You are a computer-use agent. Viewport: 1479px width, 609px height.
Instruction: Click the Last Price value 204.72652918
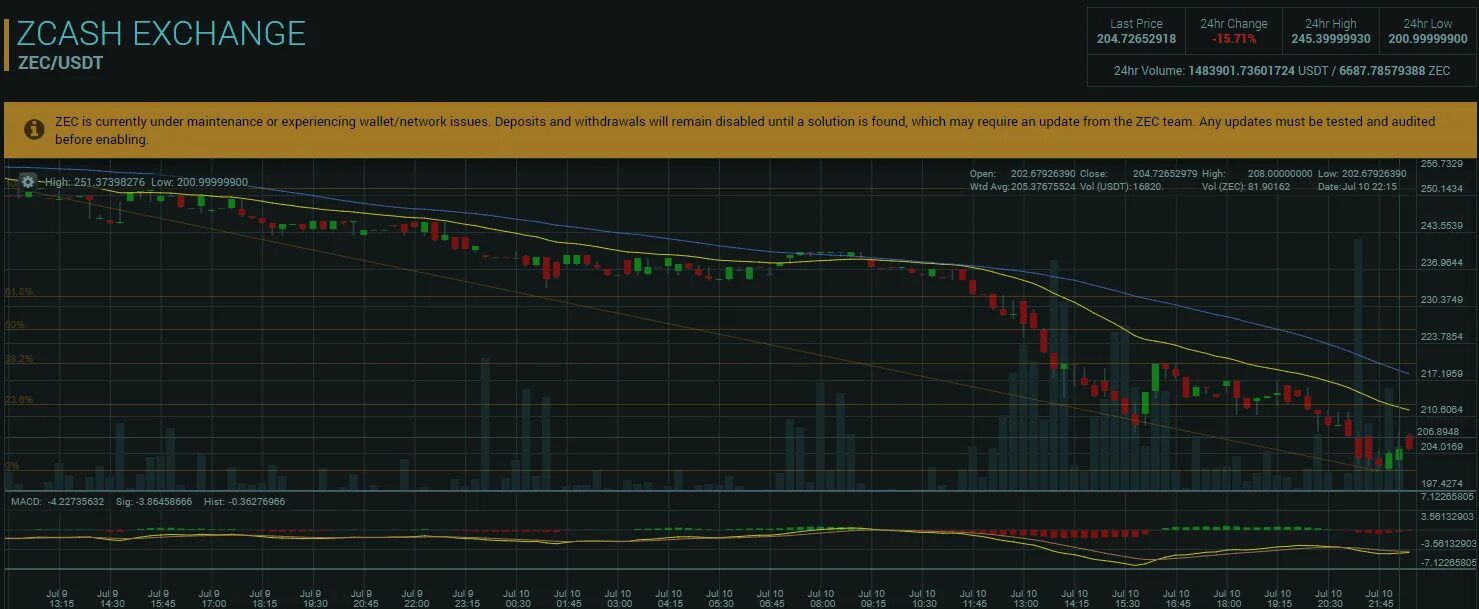(x=1136, y=39)
